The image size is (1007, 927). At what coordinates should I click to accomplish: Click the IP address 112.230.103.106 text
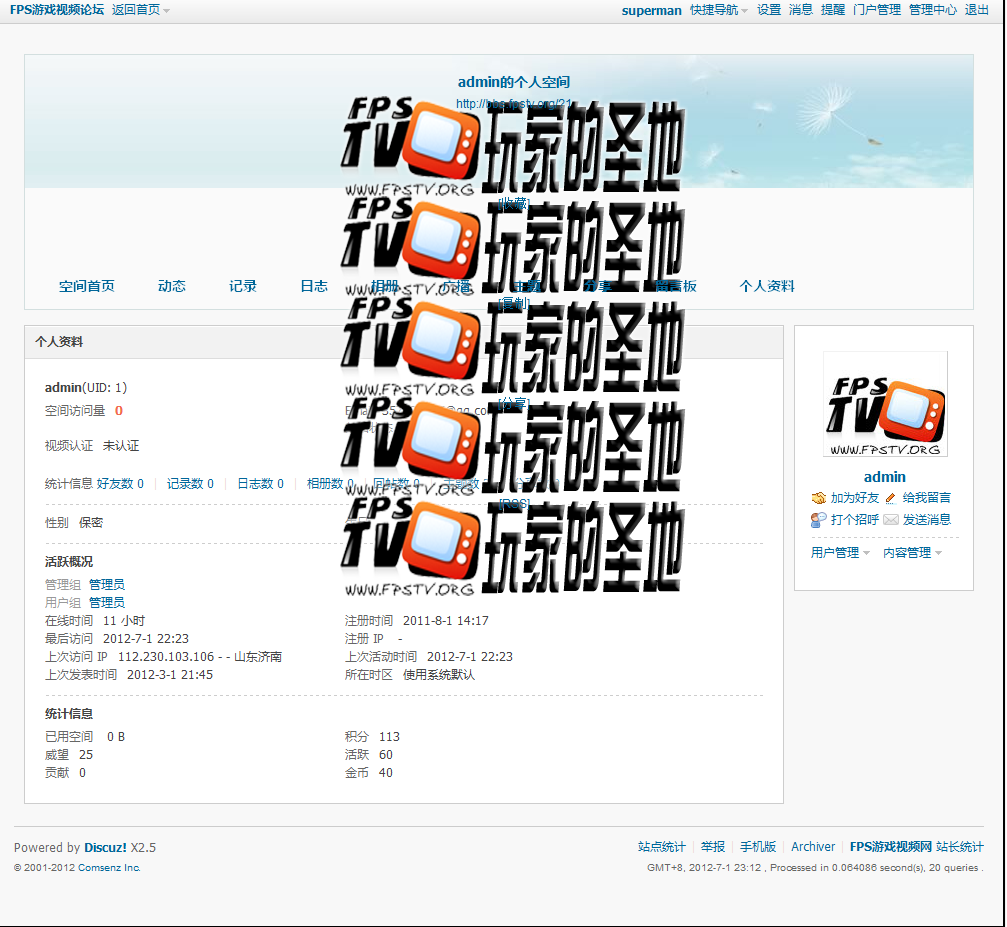click(x=166, y=657)
